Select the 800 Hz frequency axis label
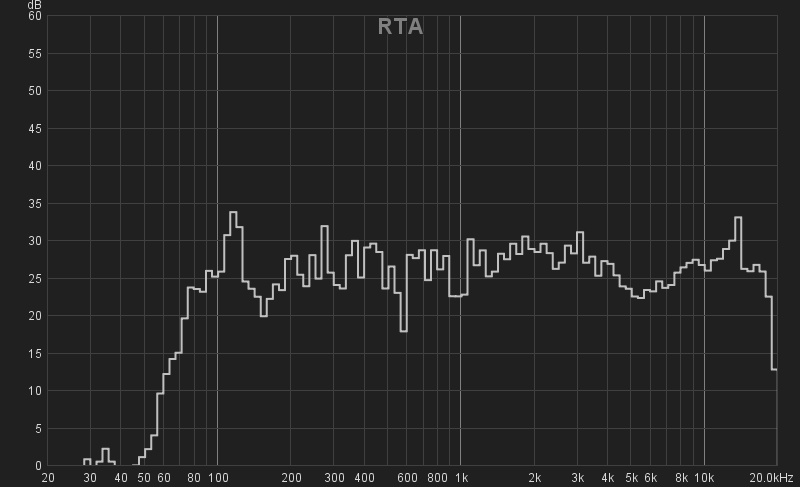This screenshot has height=487, width=800. tap(437, 478)
